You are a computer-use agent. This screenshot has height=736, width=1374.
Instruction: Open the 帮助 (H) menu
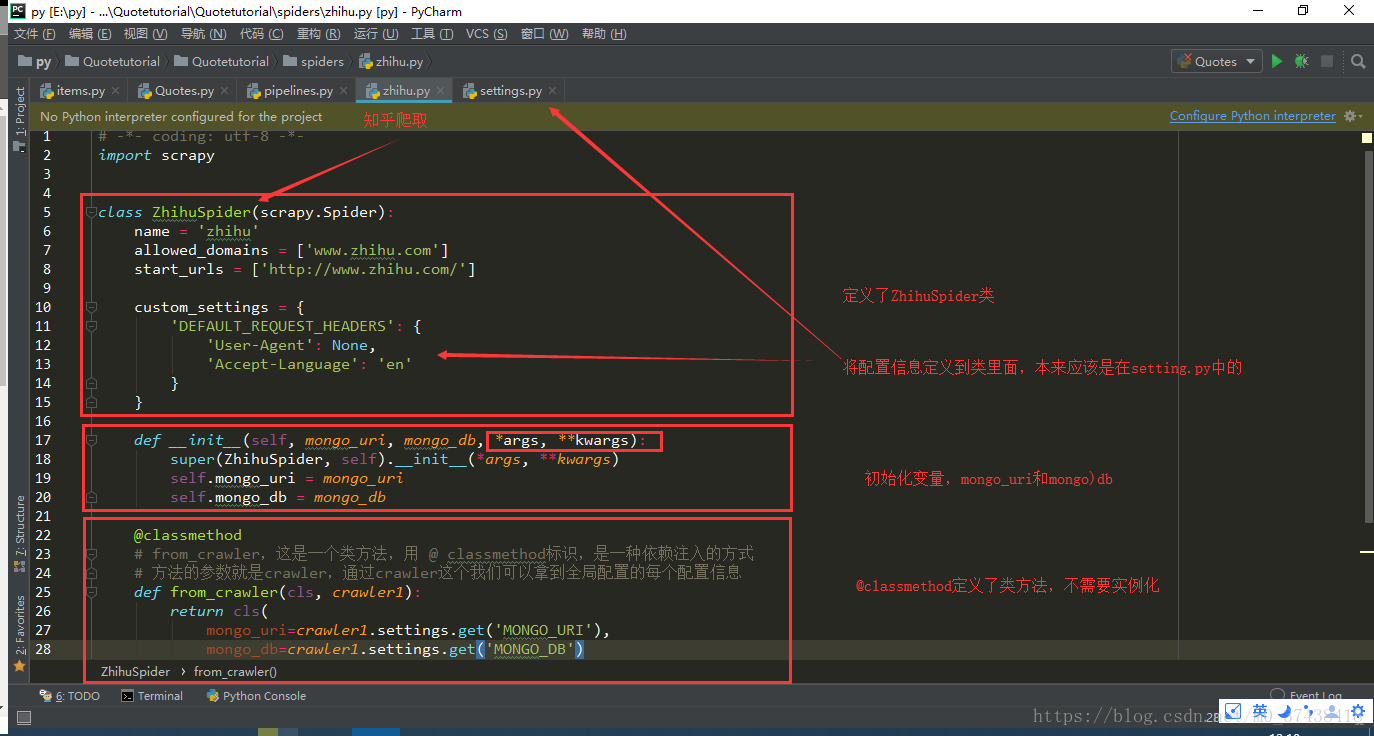pos(603,33)
